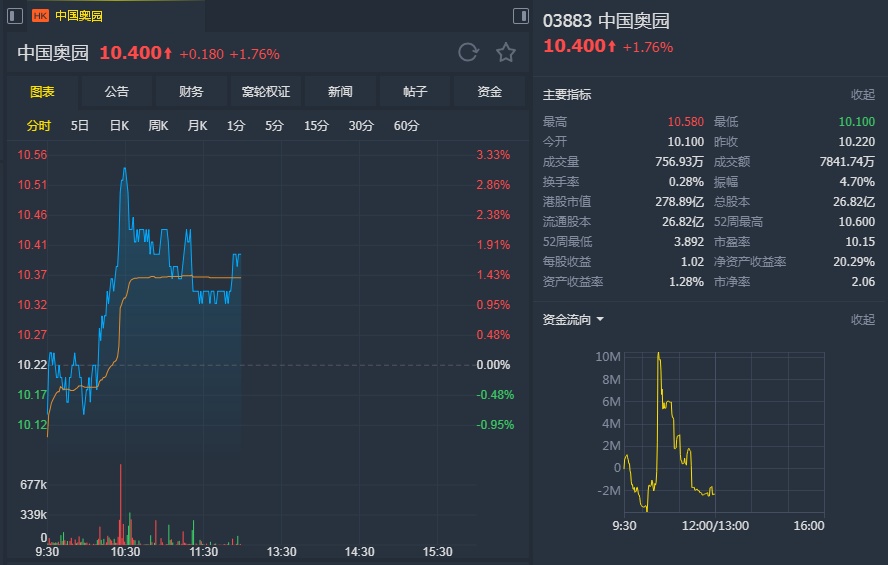Go to the 新闻 tab
Image resolution: width=888 pixels, height=565 pixels.
point(340,92)
